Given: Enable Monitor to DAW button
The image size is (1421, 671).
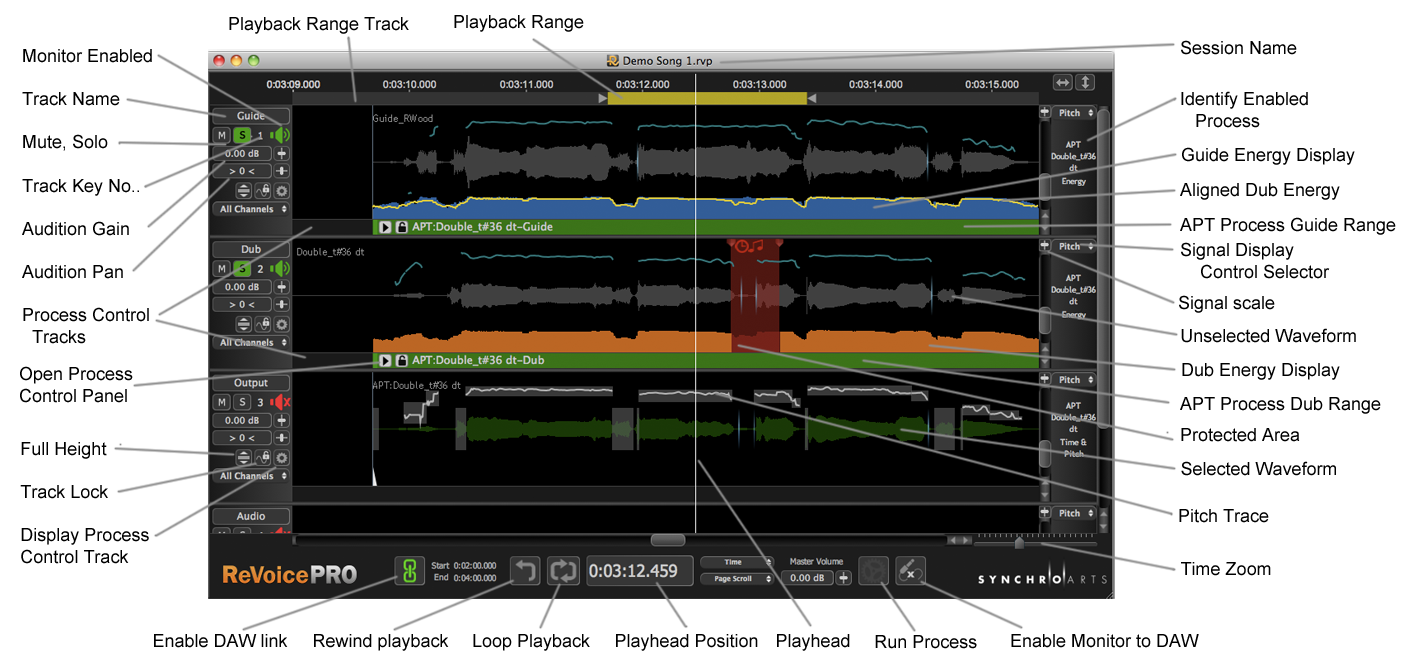Looking at the screenshot, I should [910, 571].
